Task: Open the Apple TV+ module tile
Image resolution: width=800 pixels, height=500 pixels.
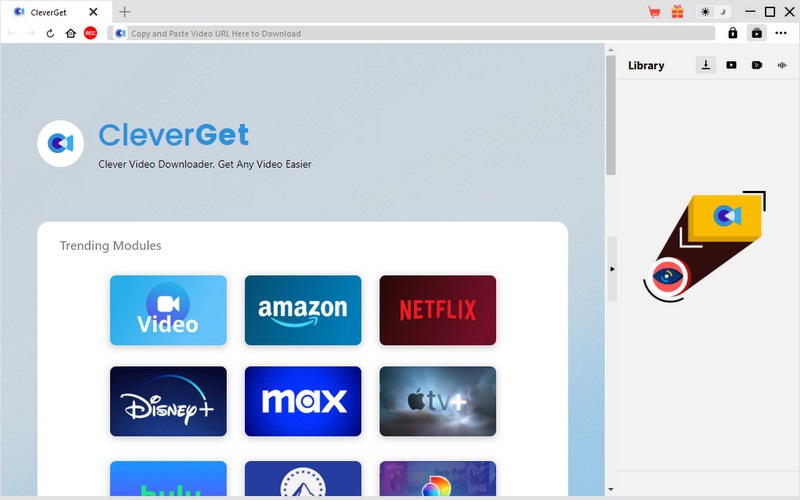Action: coord(438,401)
